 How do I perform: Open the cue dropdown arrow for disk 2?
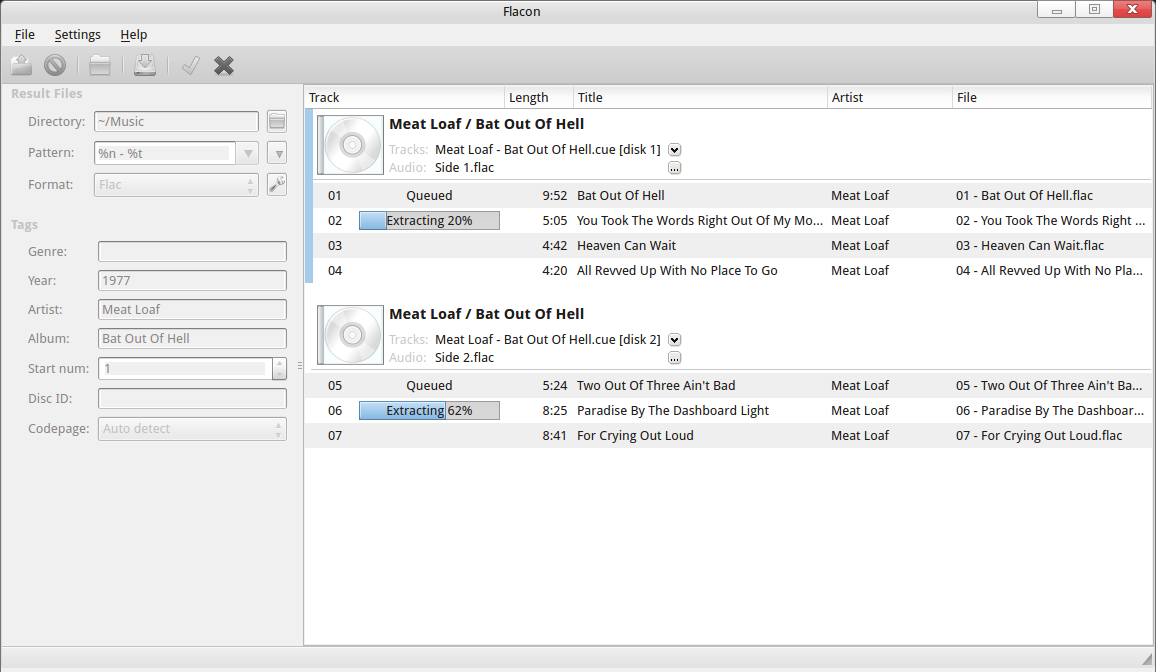tap(674, 340)
